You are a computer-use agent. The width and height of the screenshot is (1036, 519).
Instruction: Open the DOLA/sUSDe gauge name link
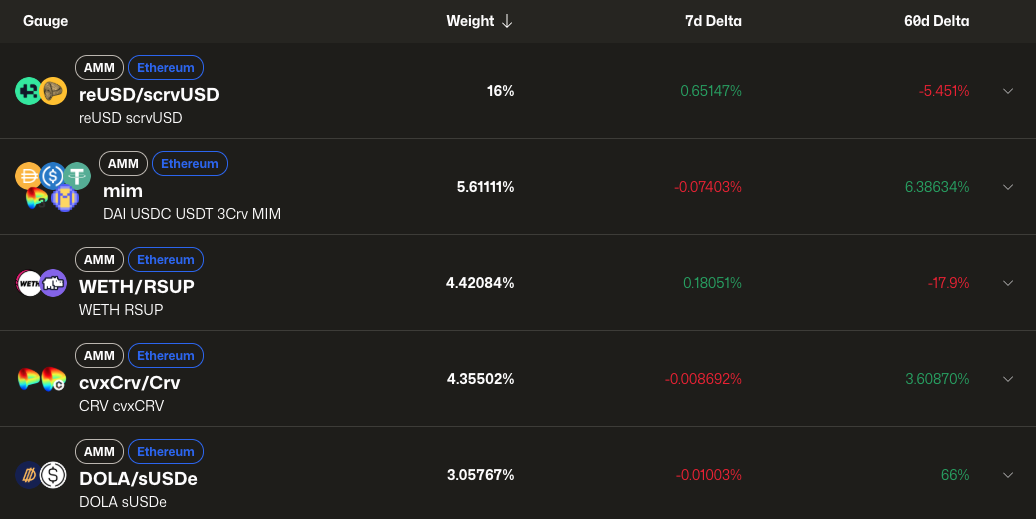point(138,478)
